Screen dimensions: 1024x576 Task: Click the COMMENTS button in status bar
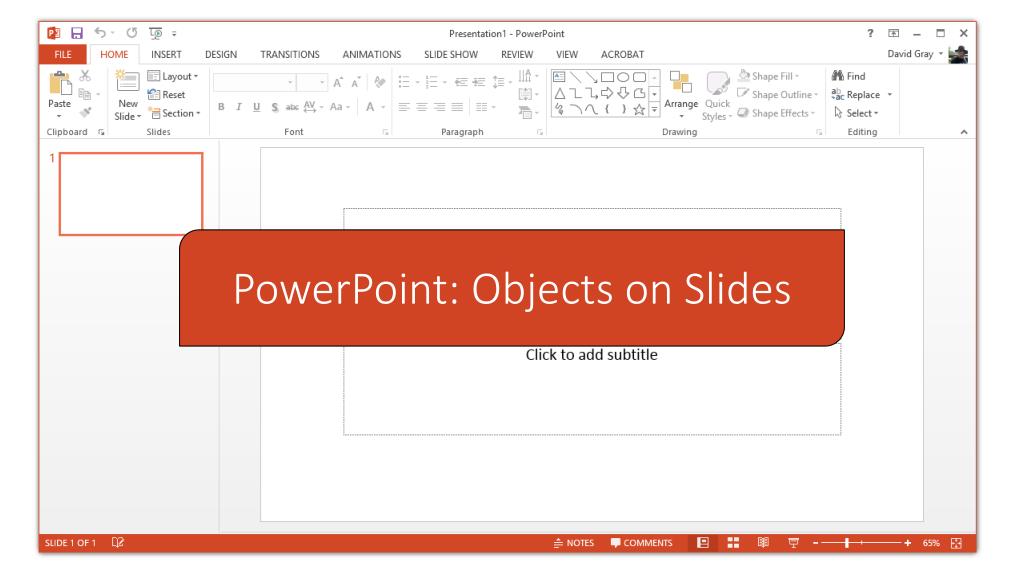click(641, 543)
